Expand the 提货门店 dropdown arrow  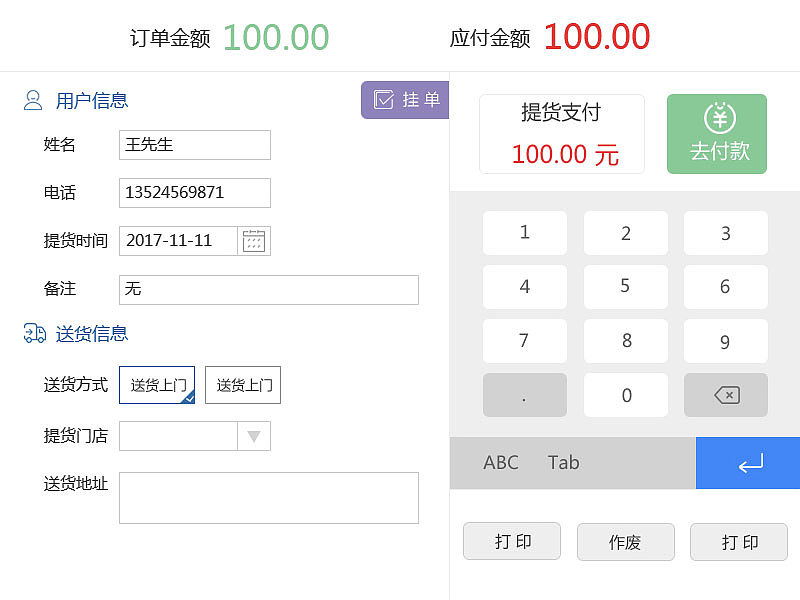254,436
